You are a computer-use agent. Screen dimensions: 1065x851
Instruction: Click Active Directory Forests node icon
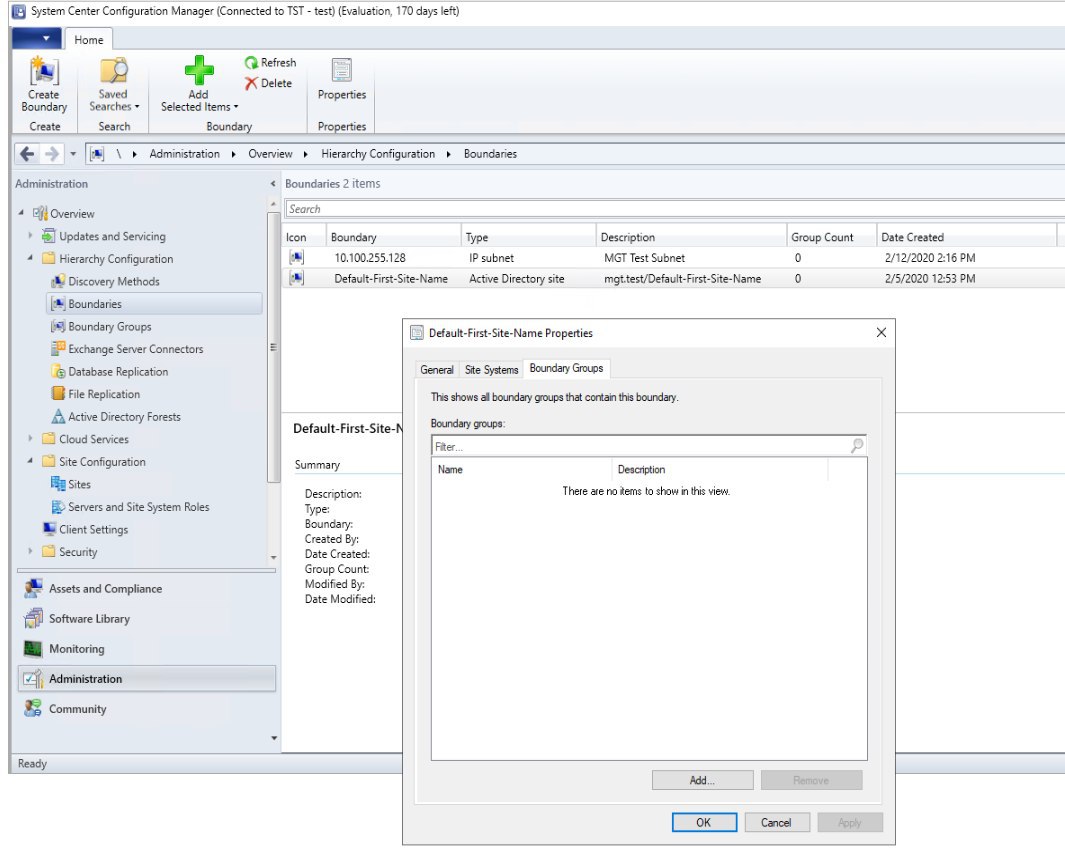point(58,416)
